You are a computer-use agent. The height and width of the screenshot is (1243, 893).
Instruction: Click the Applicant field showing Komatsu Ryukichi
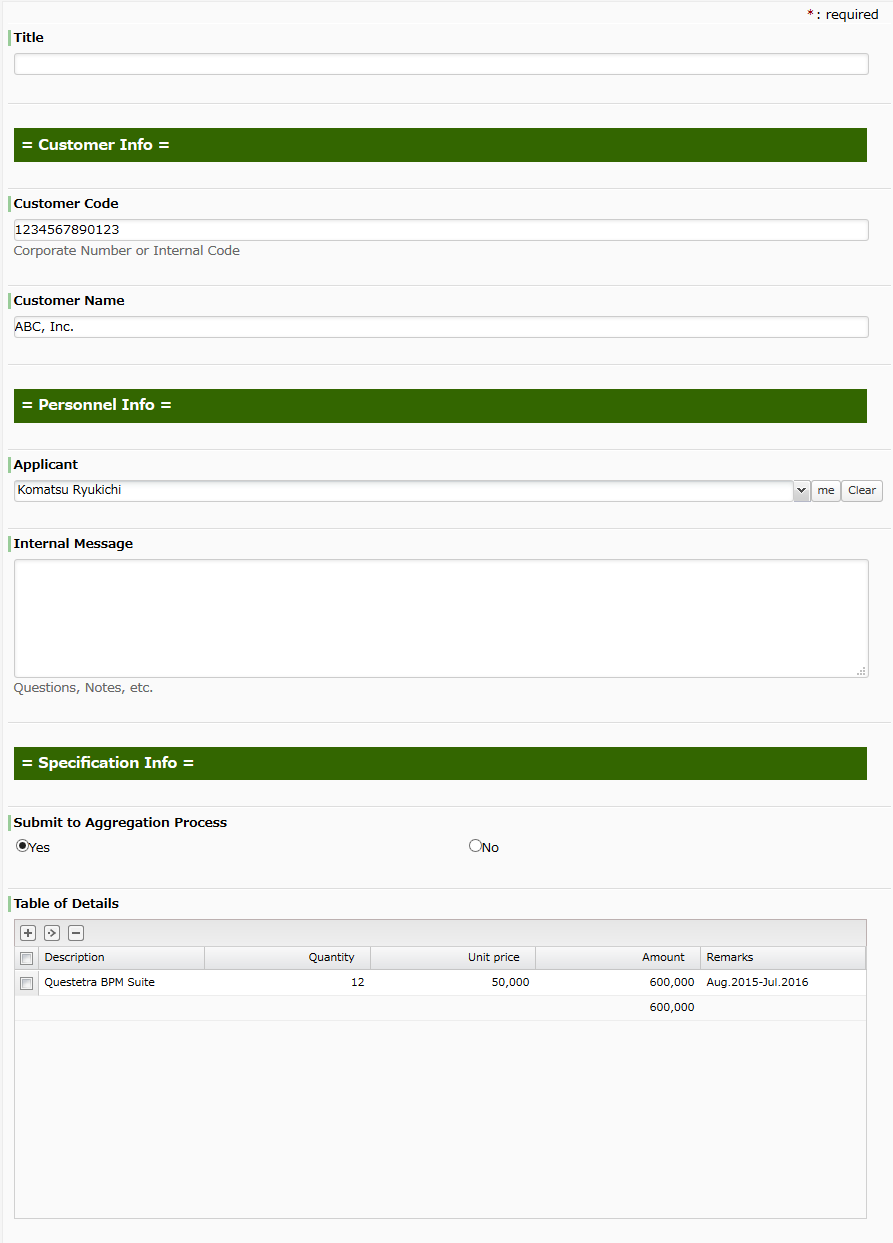coord(400,490)
